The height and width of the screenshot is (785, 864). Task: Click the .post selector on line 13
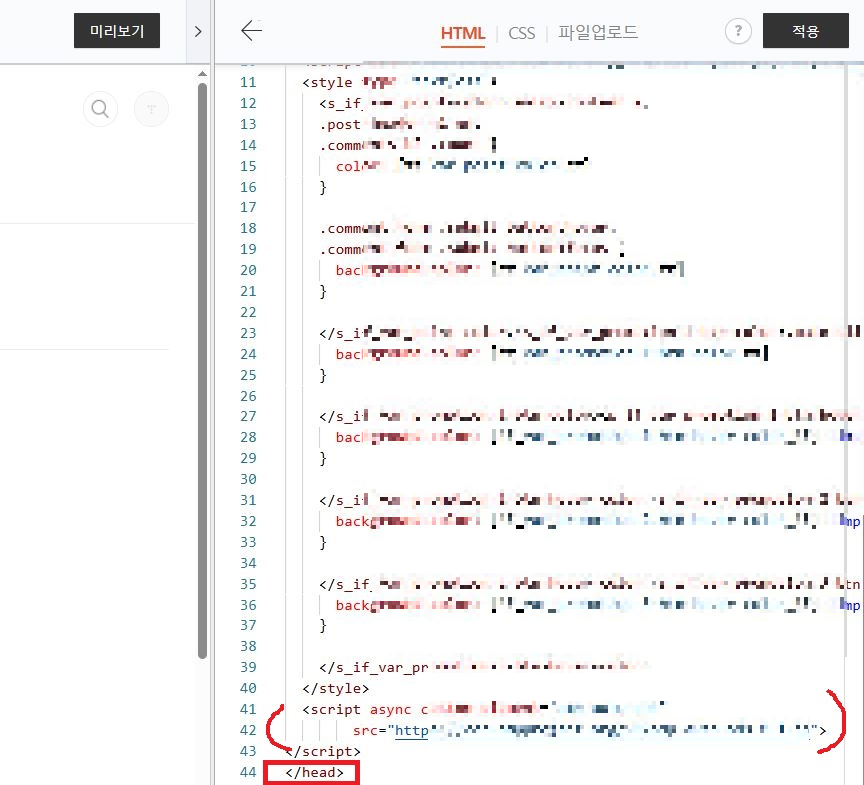pyautogui.click(x=340, y=125)
